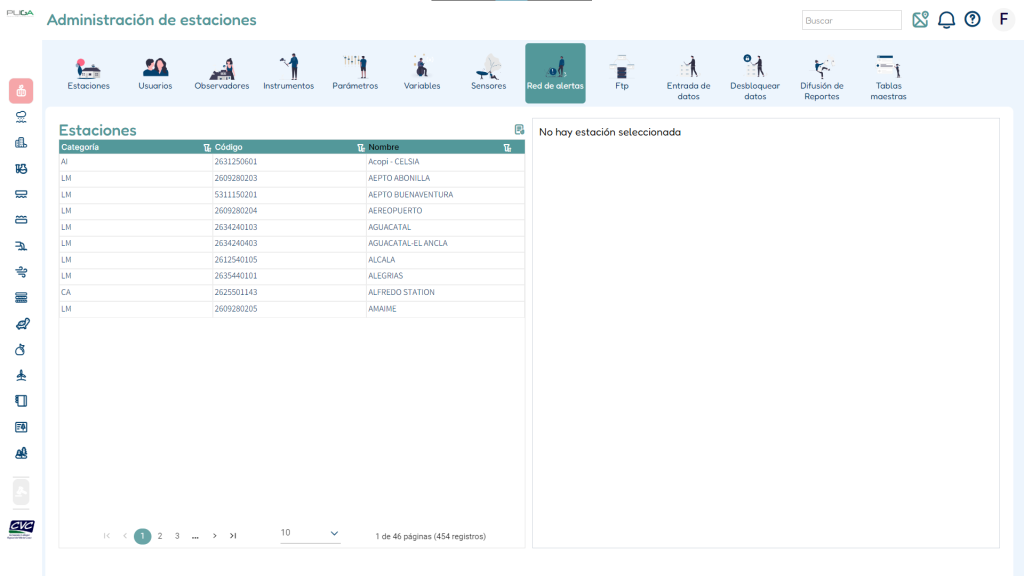Open the buildings sidebar icon
Screen dimensions: 1024x576
[21, 142]
